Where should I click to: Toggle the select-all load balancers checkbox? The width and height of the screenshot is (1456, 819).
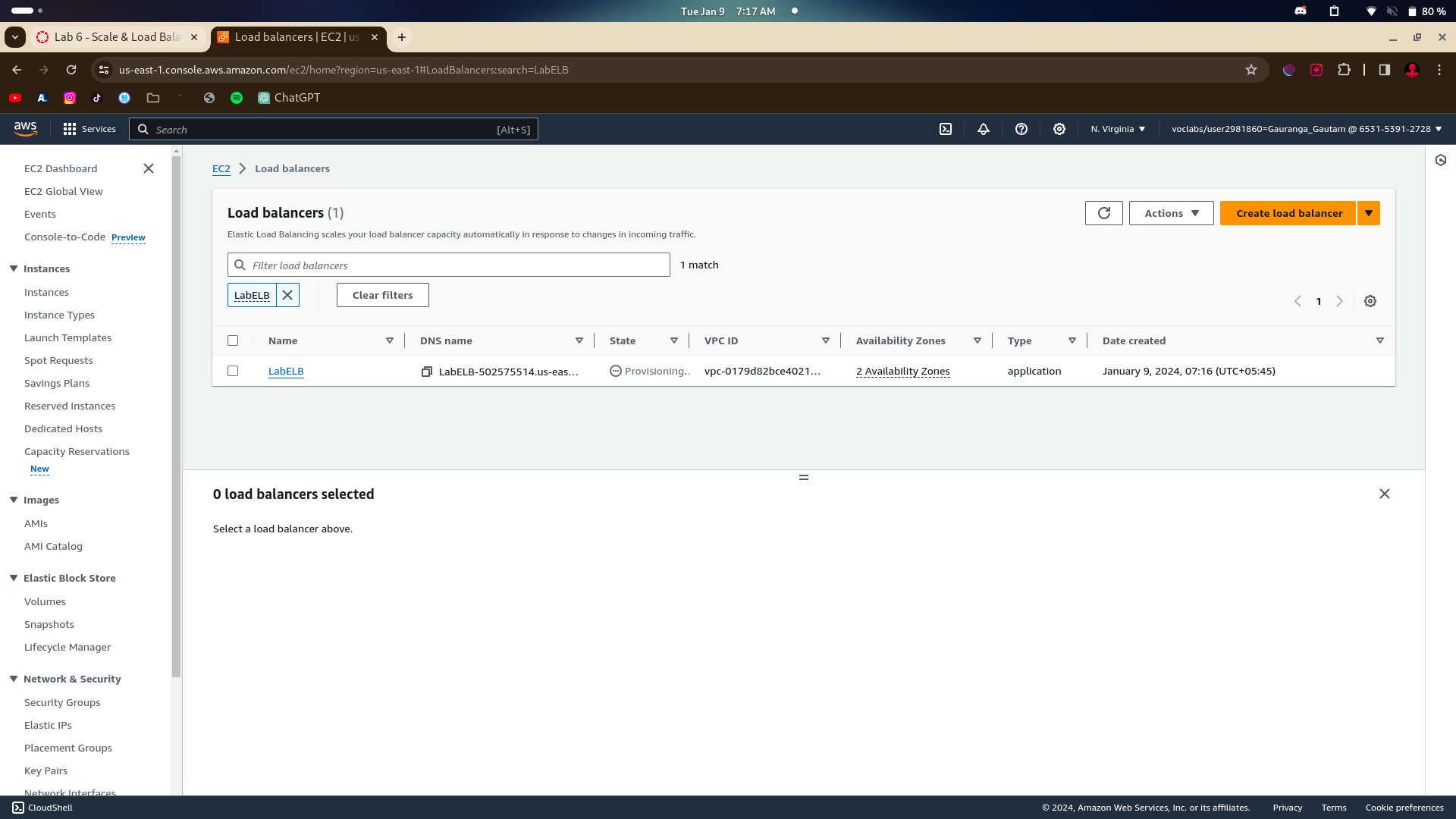(x=233, y=340)
